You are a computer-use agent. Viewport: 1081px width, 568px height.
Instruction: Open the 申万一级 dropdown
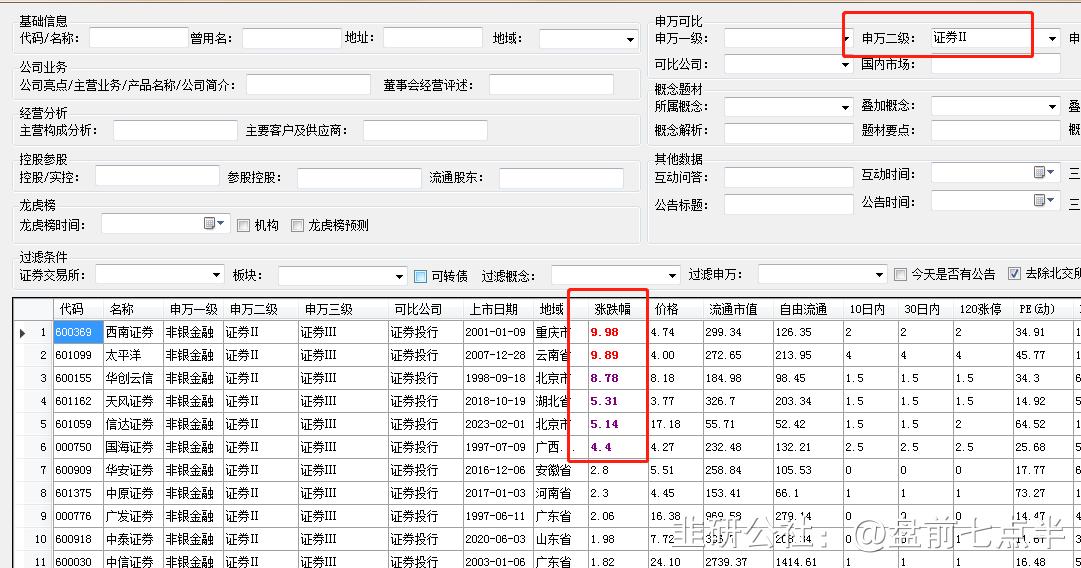(x=847, y=39)
